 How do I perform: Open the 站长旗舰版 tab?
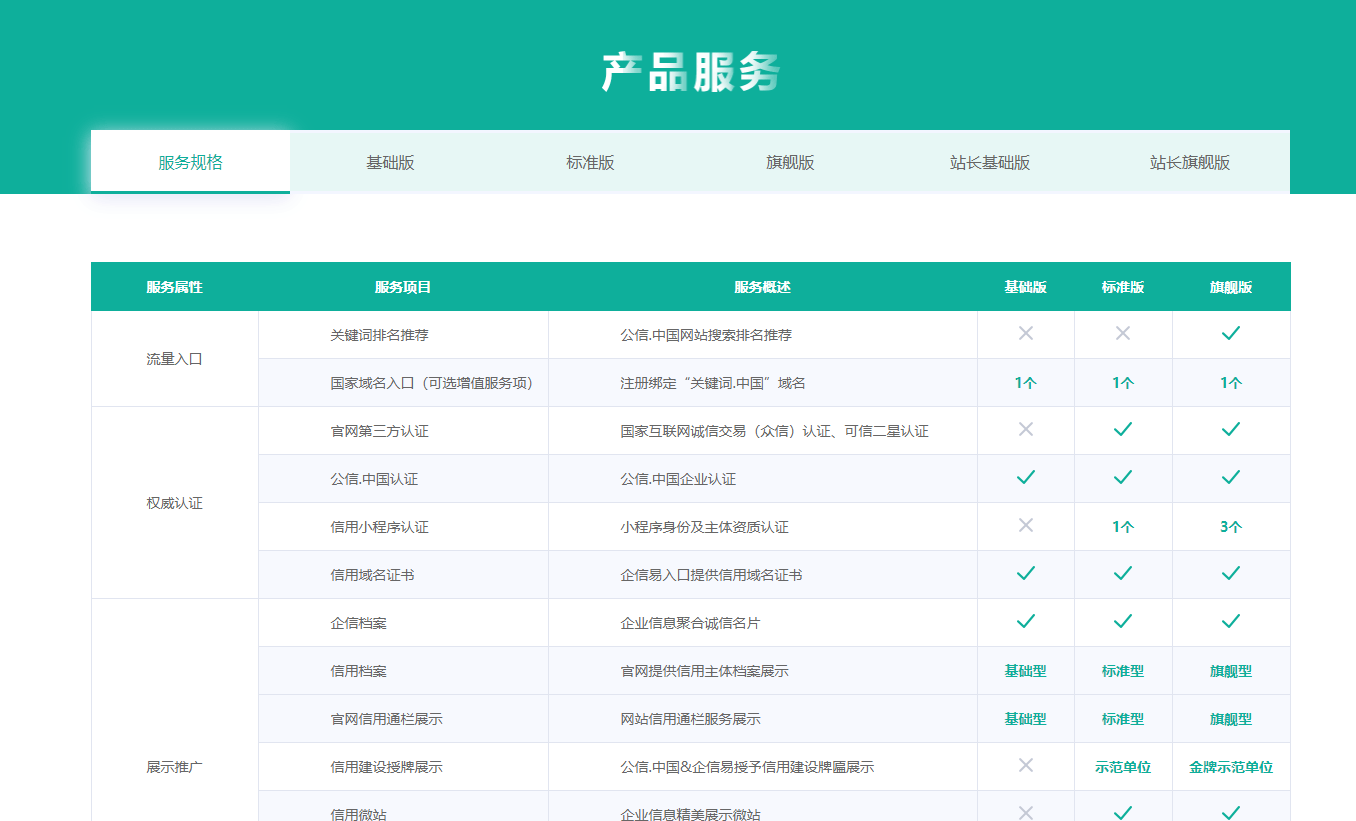click(x=1190, y=161)
